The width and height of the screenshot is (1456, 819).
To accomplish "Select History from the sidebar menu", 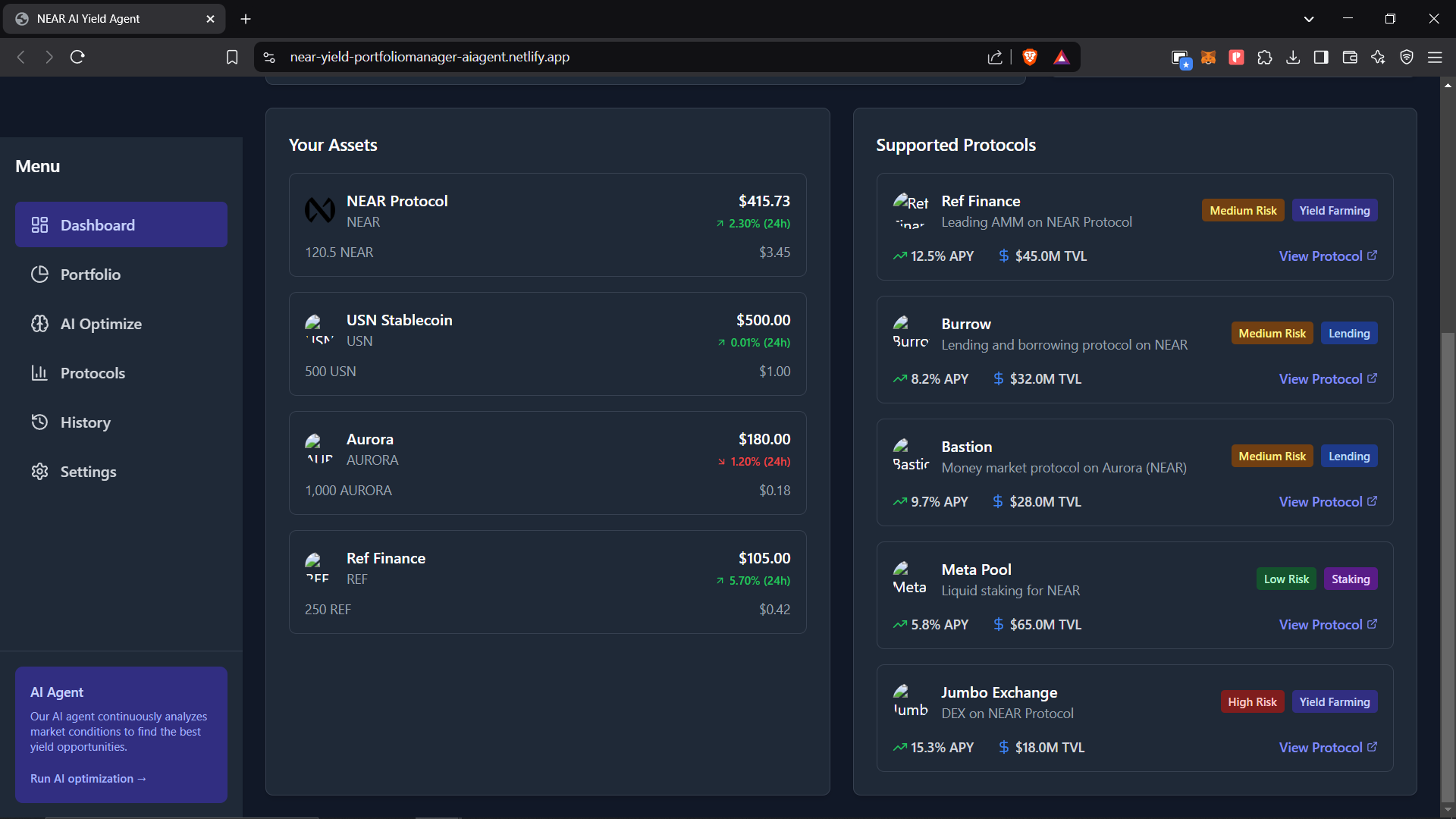I will coord(85,422).
